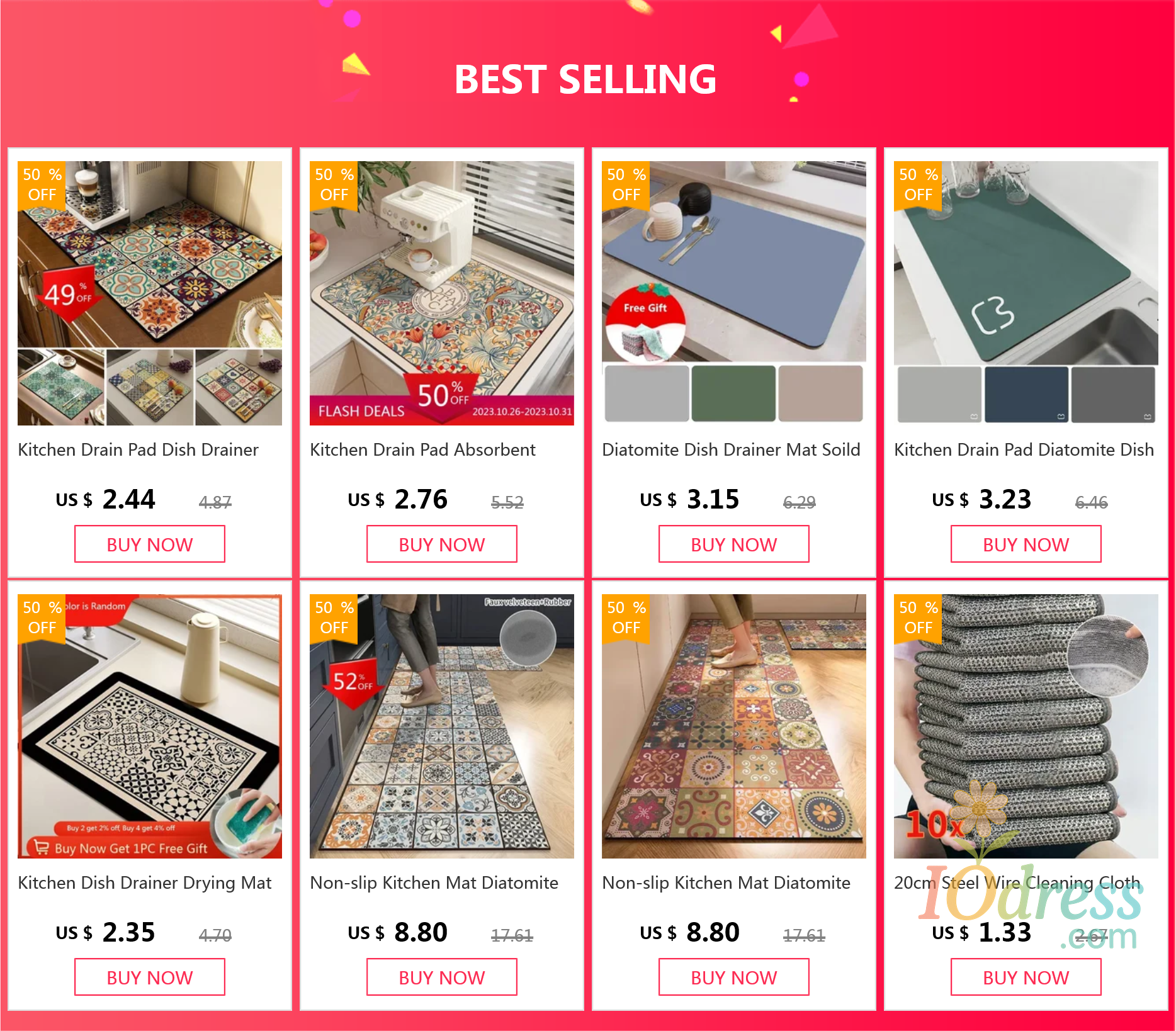The height and width of the screenshot is (1031, 1176).
Task: Click BUY NOW for Kitchen Dish Drainer Drying Mat
Action: (150, 977)
